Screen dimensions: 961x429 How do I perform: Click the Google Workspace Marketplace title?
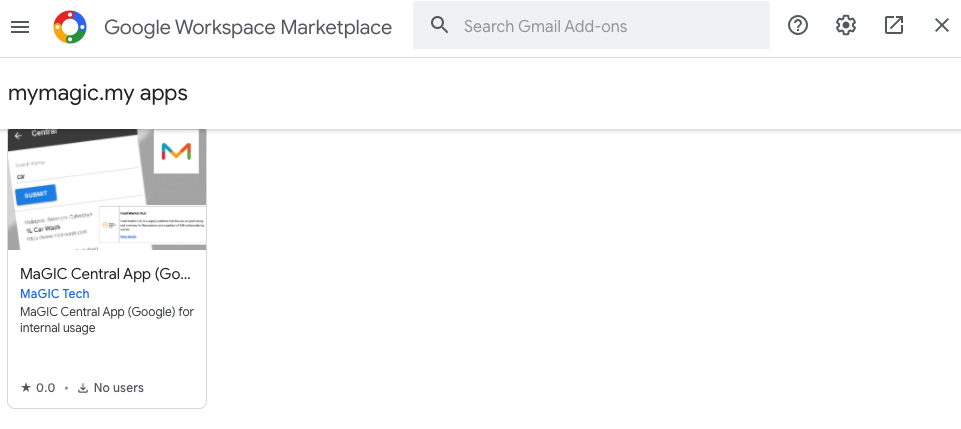[x=248, y=27]
